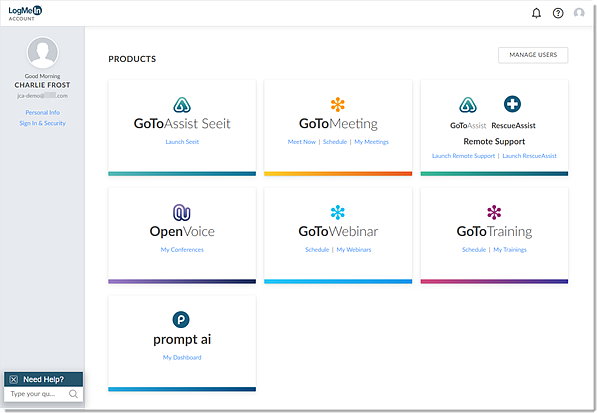Click the GoToTraining product title
This screenshot has width=597, height=413.
tap(494, 231)
